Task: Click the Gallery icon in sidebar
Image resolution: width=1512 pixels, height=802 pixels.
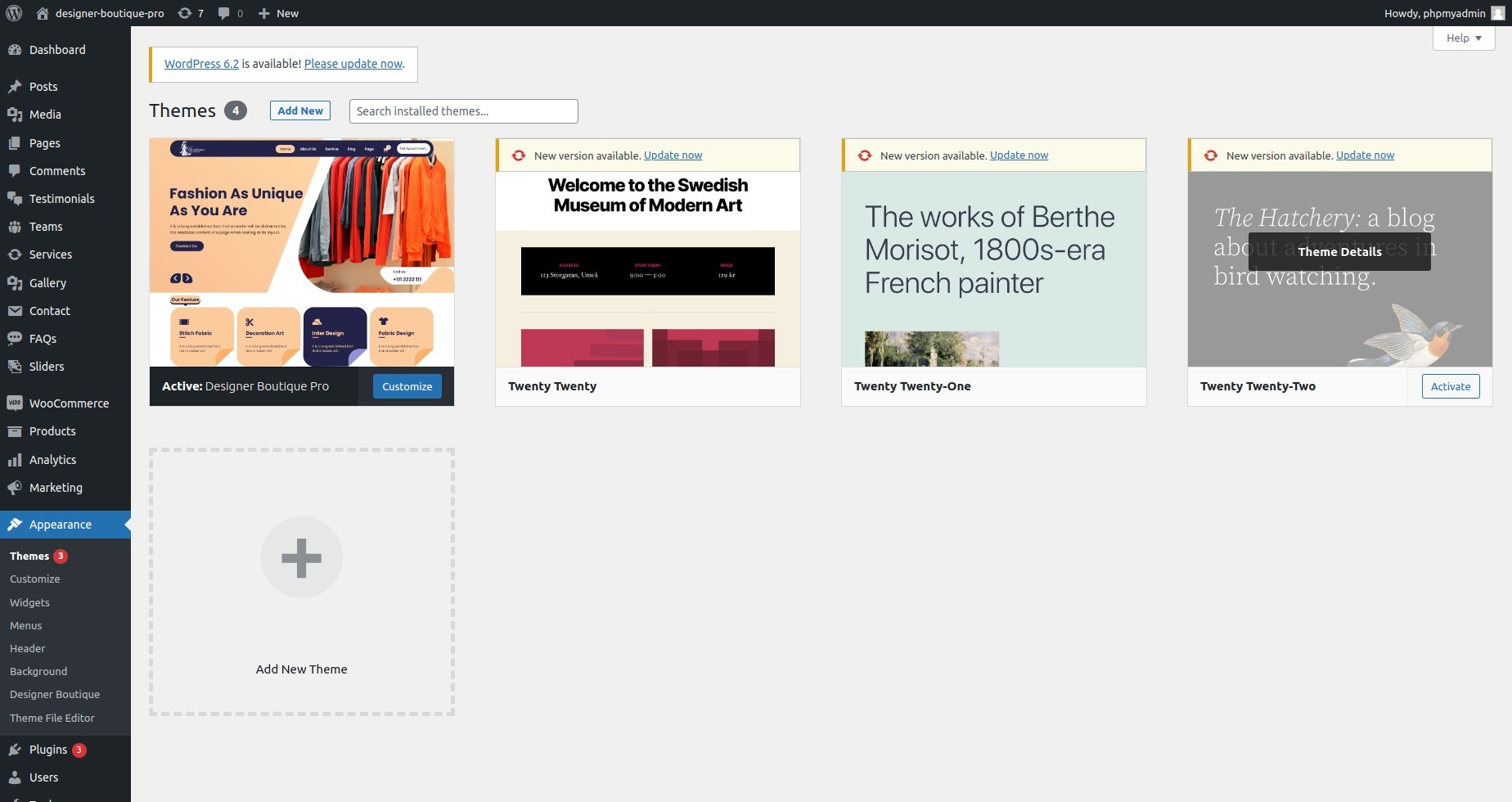Action: pos(15,283)
